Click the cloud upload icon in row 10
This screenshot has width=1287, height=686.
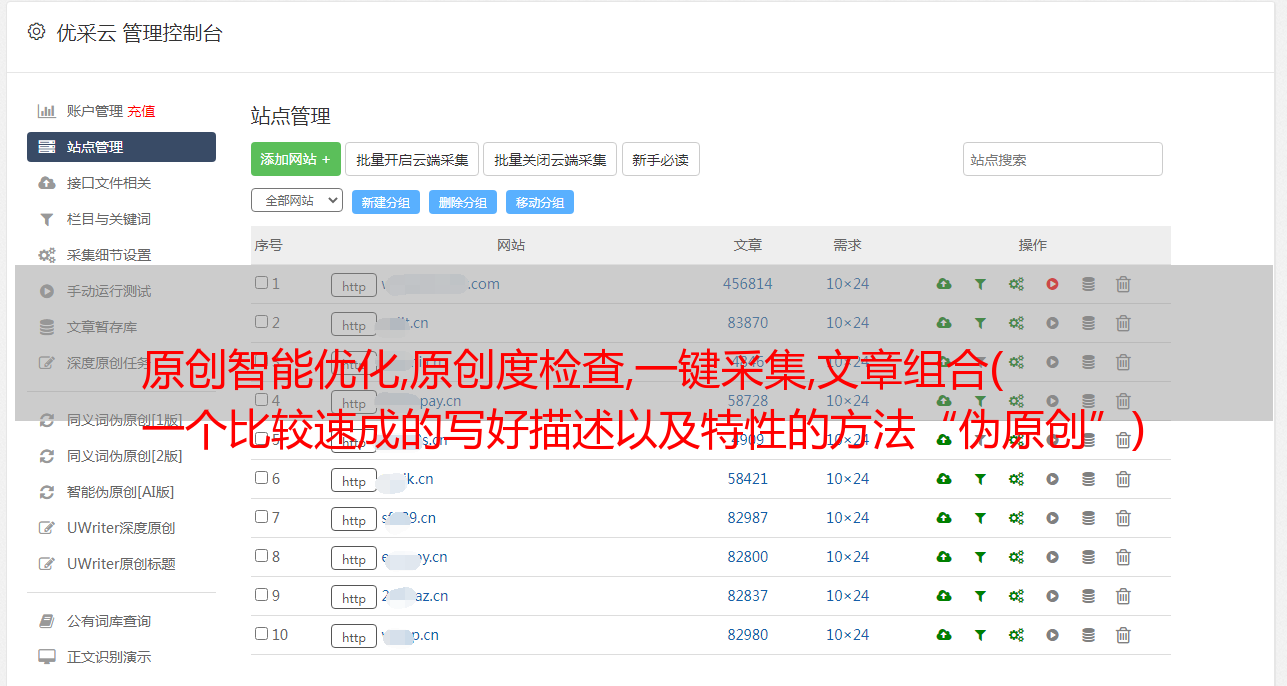944,635
